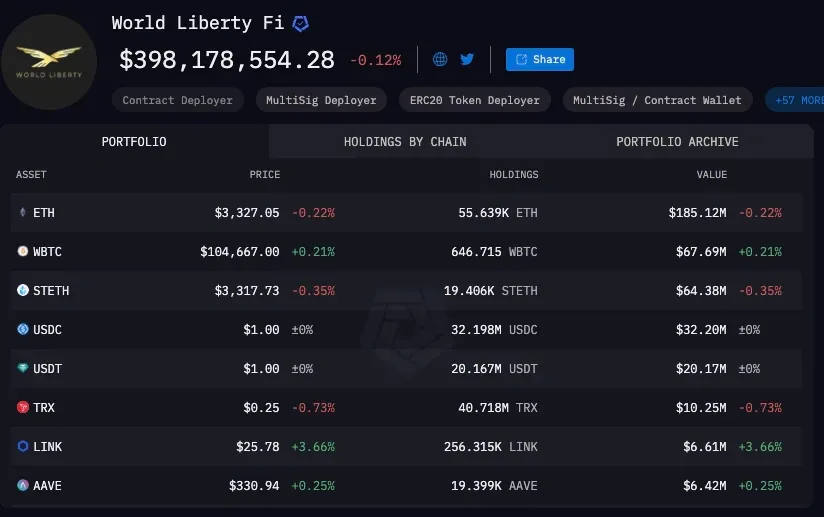This screenshot has width=824, height=517.
Task: Click the USDT token icon
Action: pyautogui.click(x=23, y=368)
